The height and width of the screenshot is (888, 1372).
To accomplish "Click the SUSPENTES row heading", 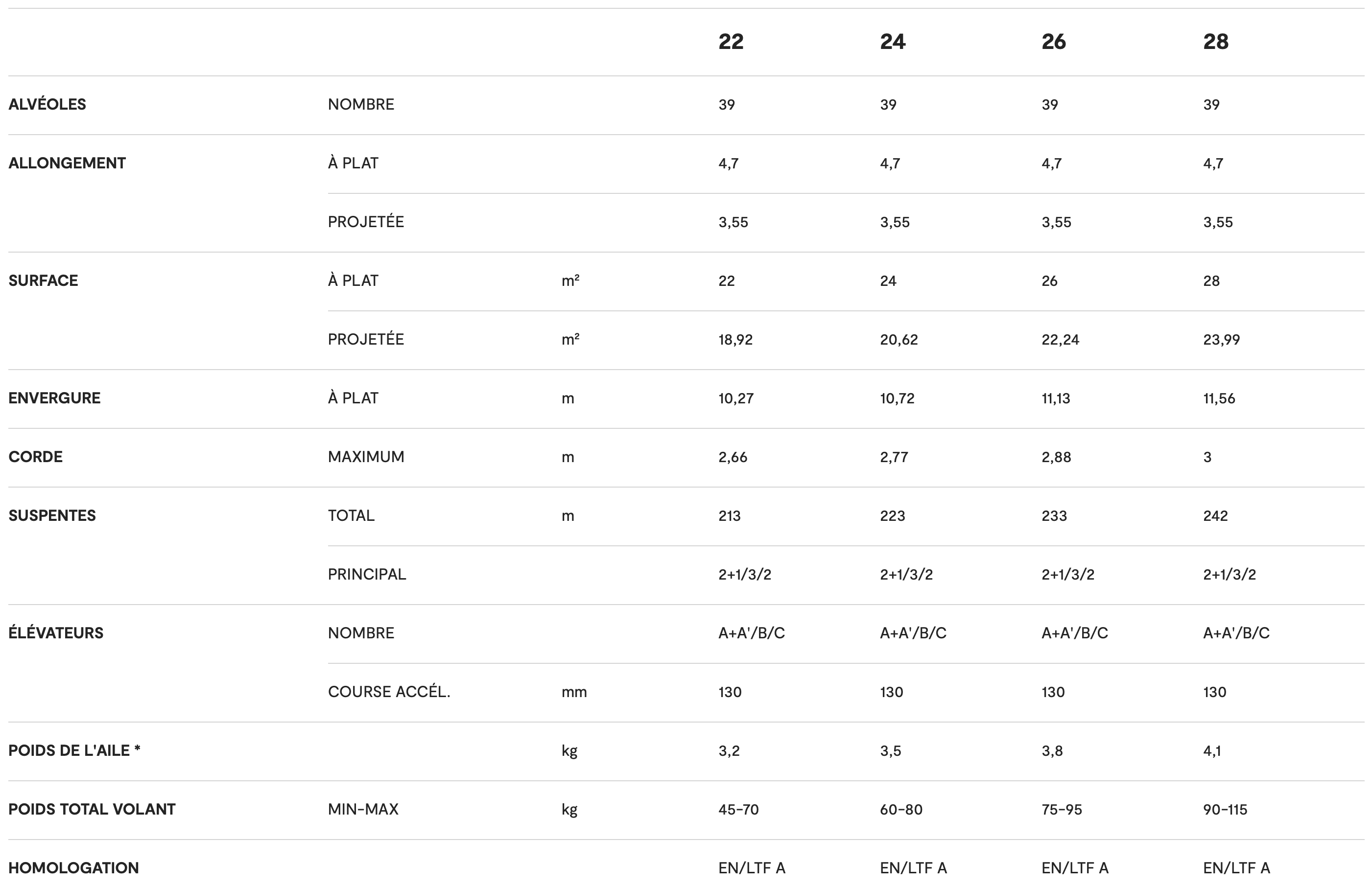I will [x=52, y=516].
